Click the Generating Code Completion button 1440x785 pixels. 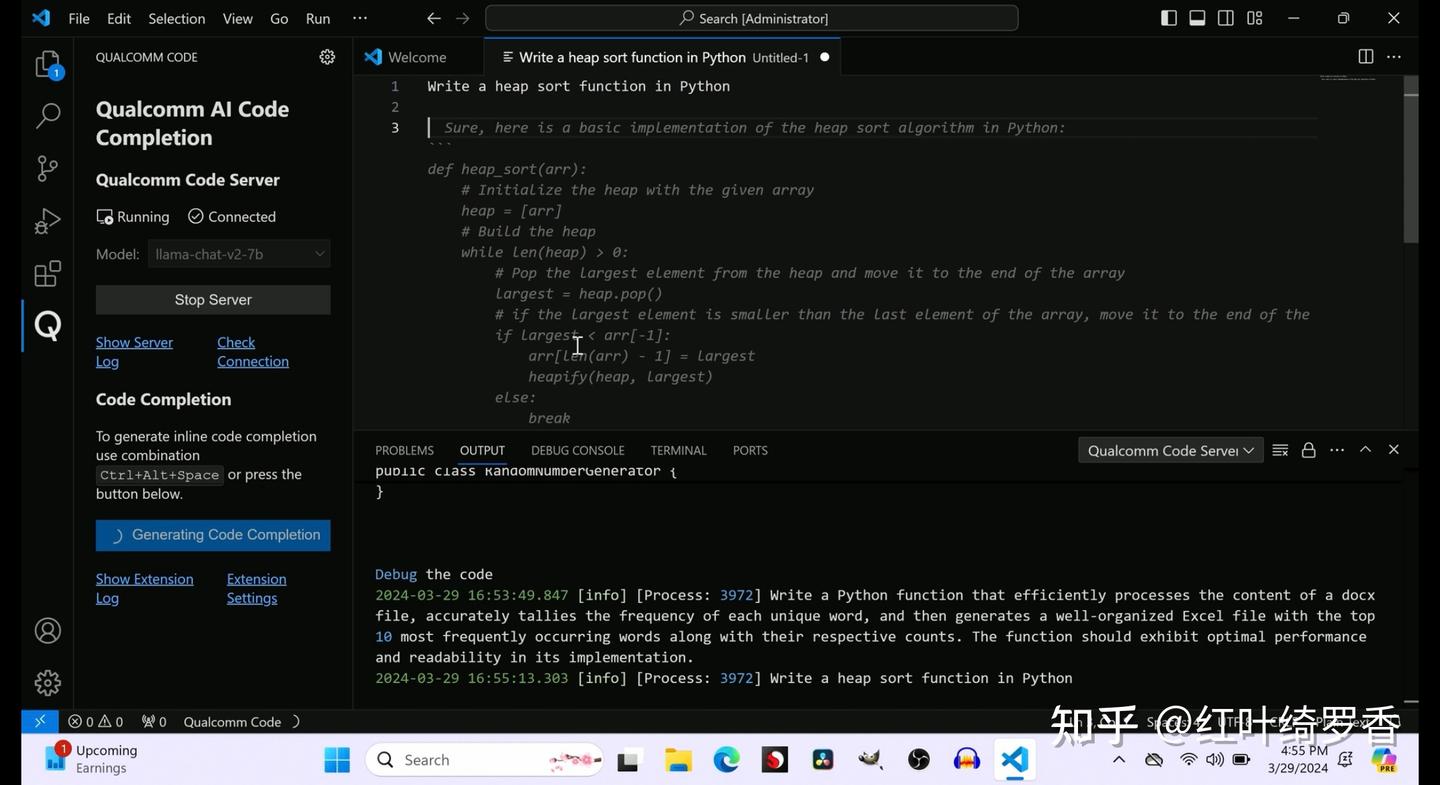213,535
